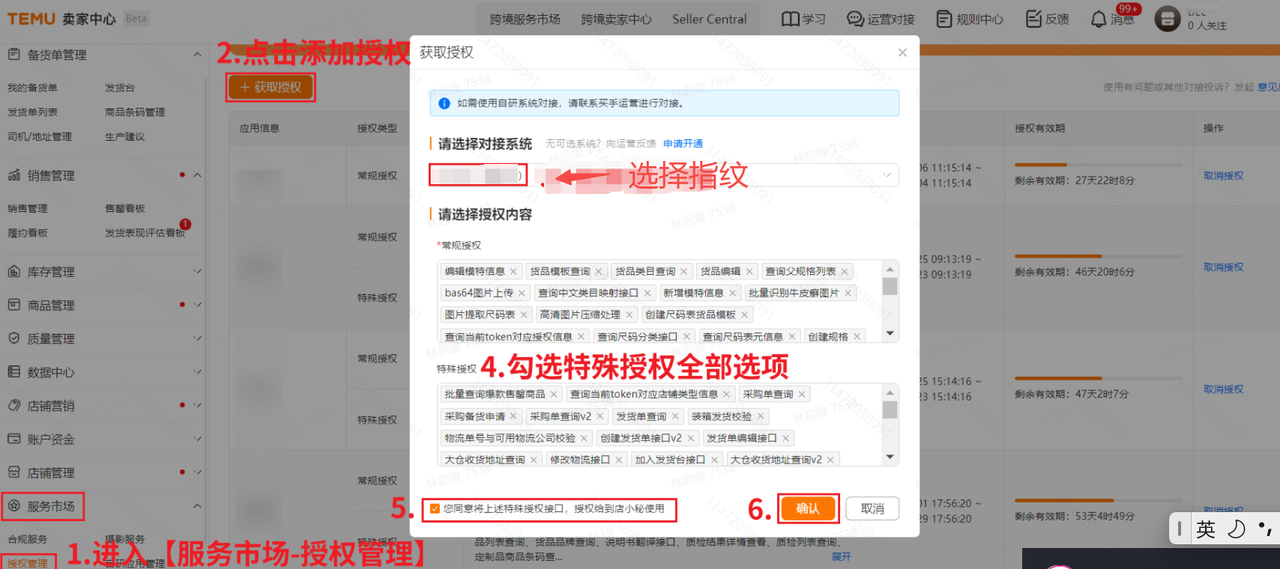Viewport: 1280px width, 569px height.
Task: Switch to the 跨境卖家中心 tab
Action: (x=616, y=19)
